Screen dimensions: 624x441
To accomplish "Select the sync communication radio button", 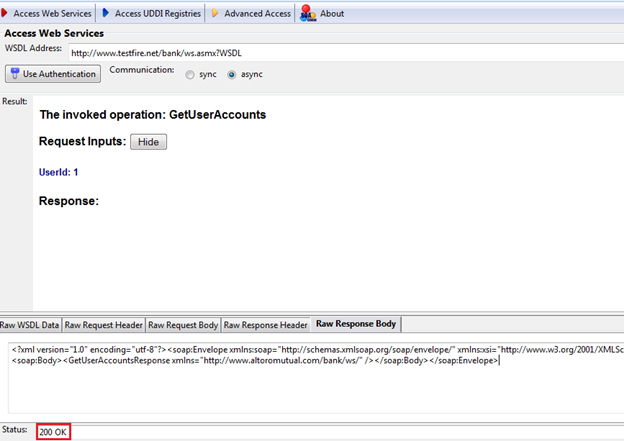I will pos(190,74).
